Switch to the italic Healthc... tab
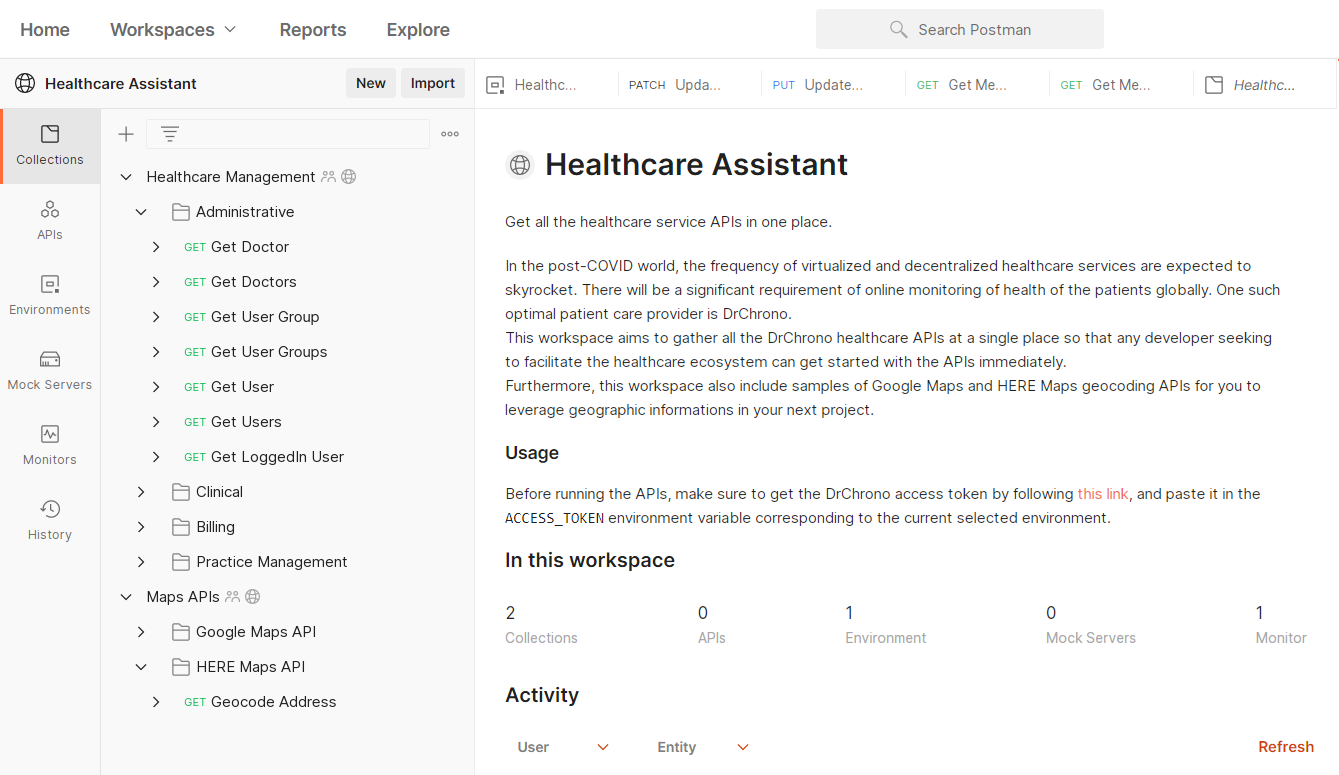Image resolution: width=1339 pixels, height=775 pixels. pos(1264,85)
